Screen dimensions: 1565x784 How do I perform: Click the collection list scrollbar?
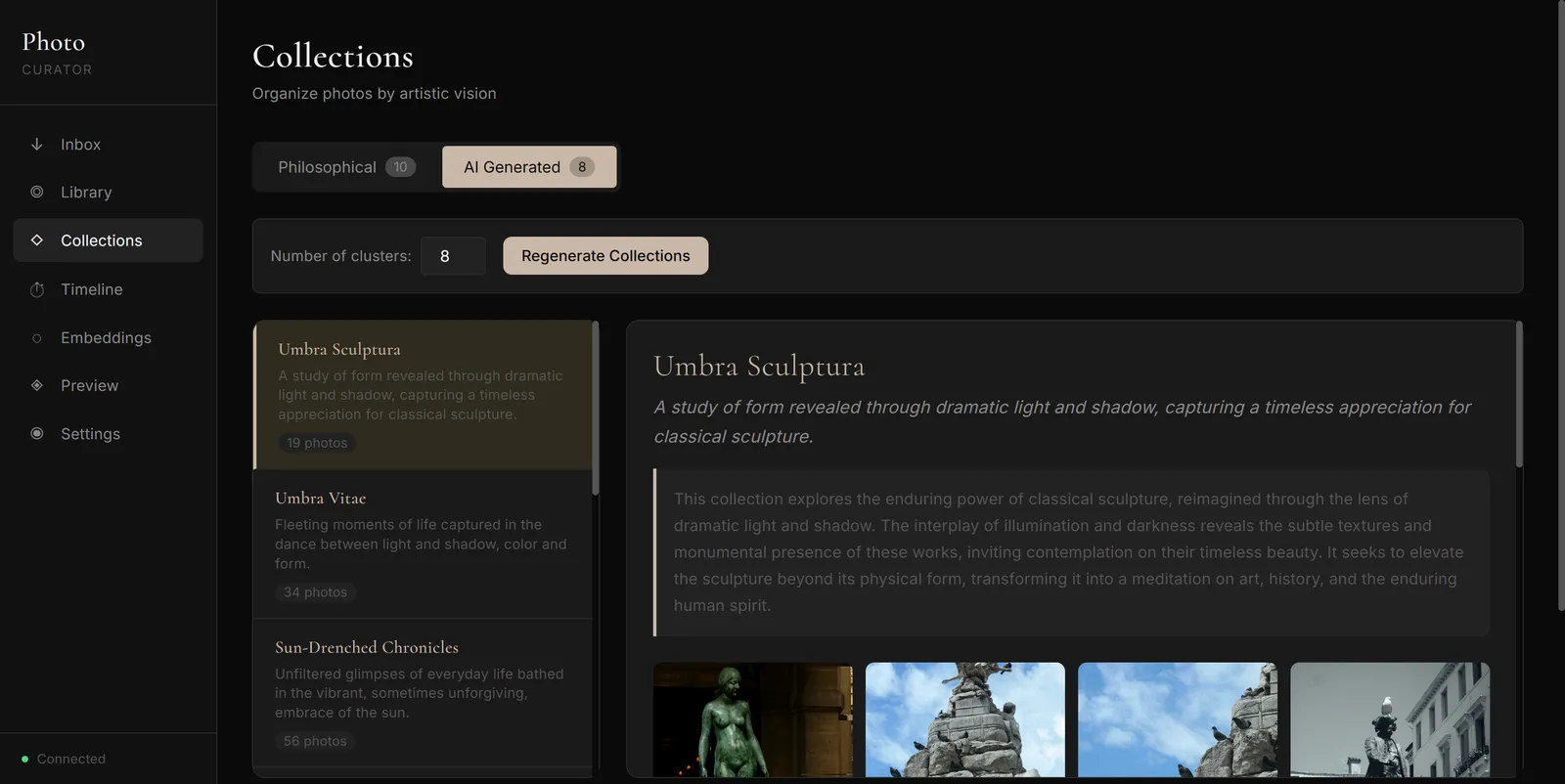coord(596,408)
